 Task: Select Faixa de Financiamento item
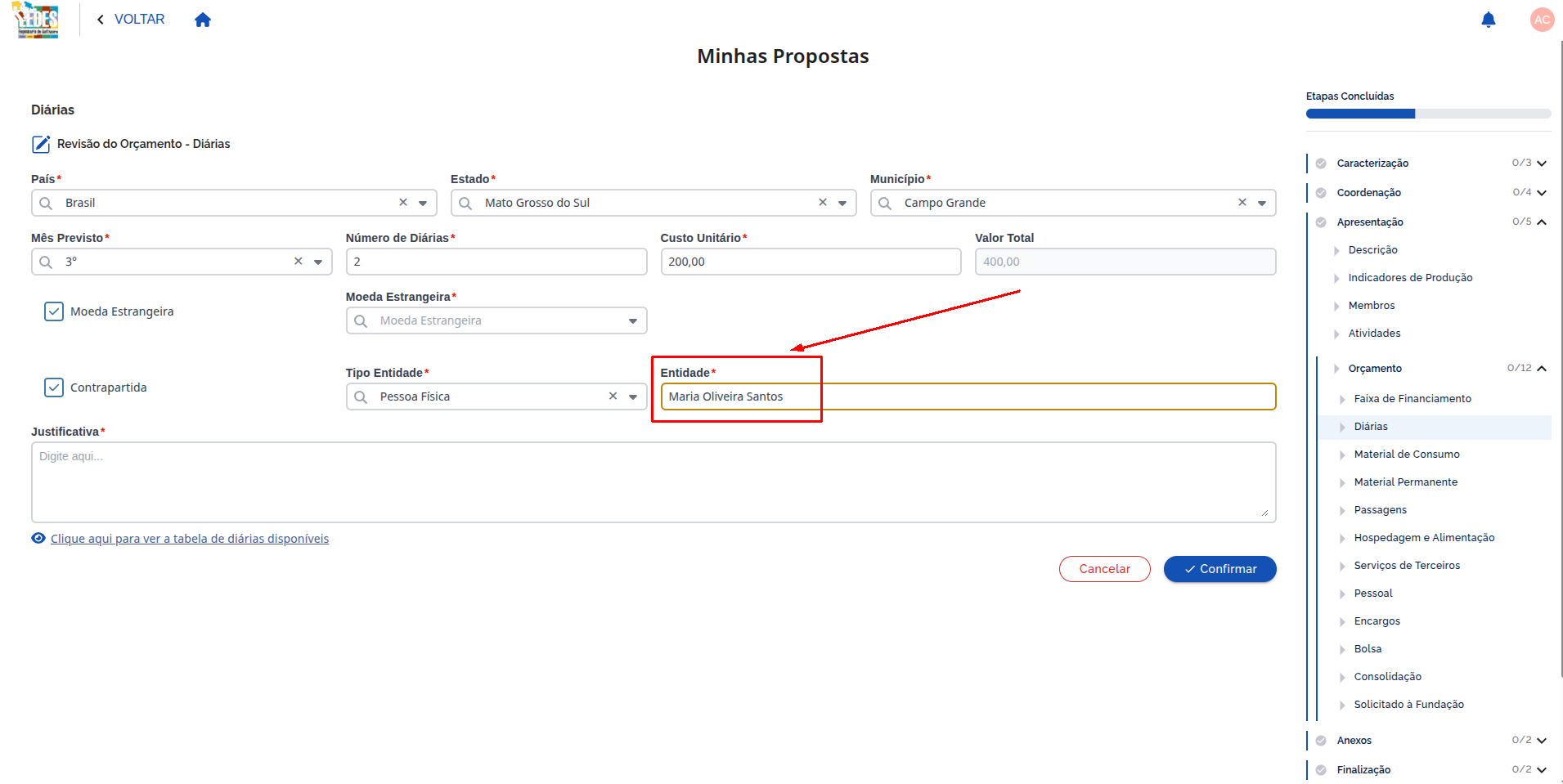coord(1413,399)
